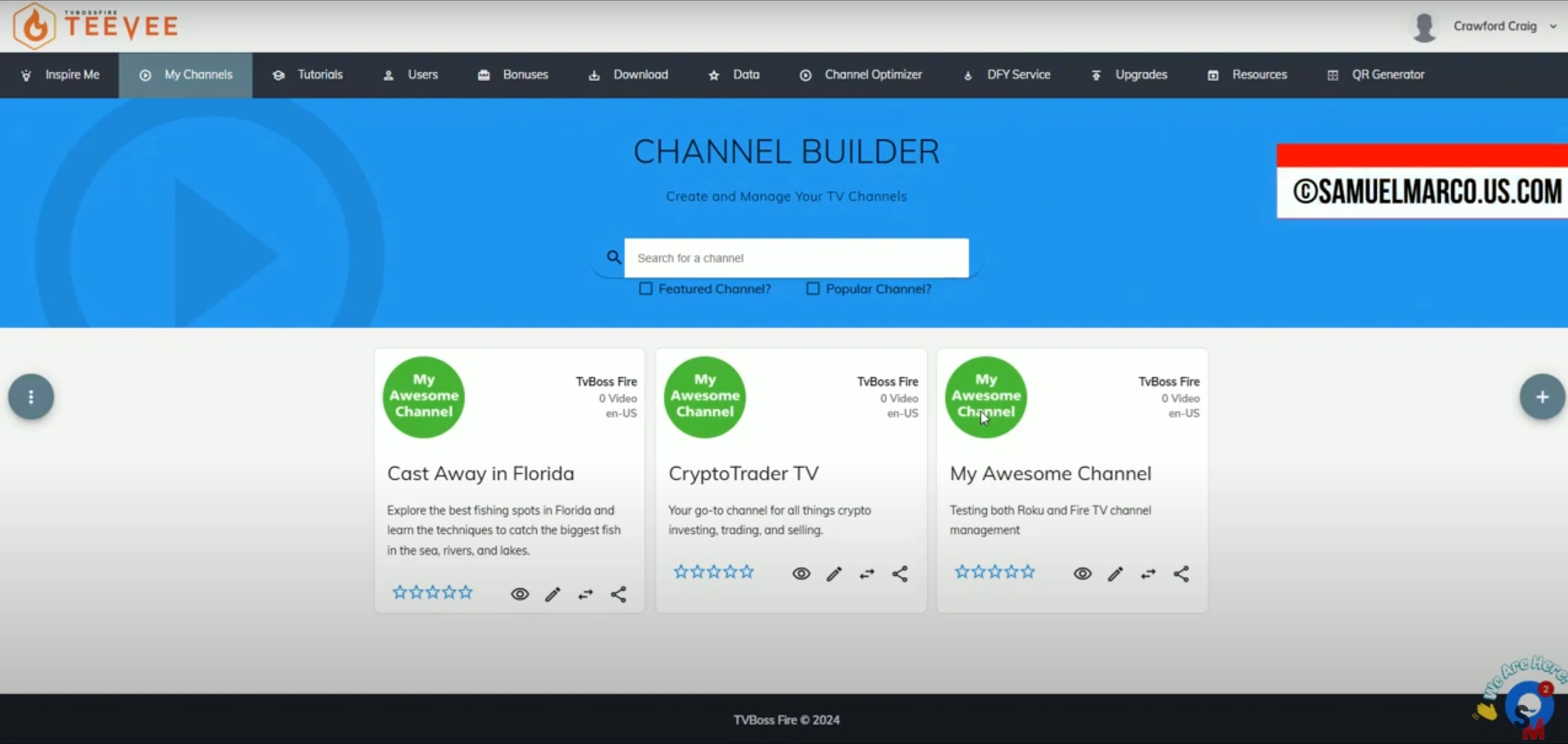Edit My Awesome Channel with pencil icon
1568x744 pixels.
pyautogui.click(x=1116, y=574)
